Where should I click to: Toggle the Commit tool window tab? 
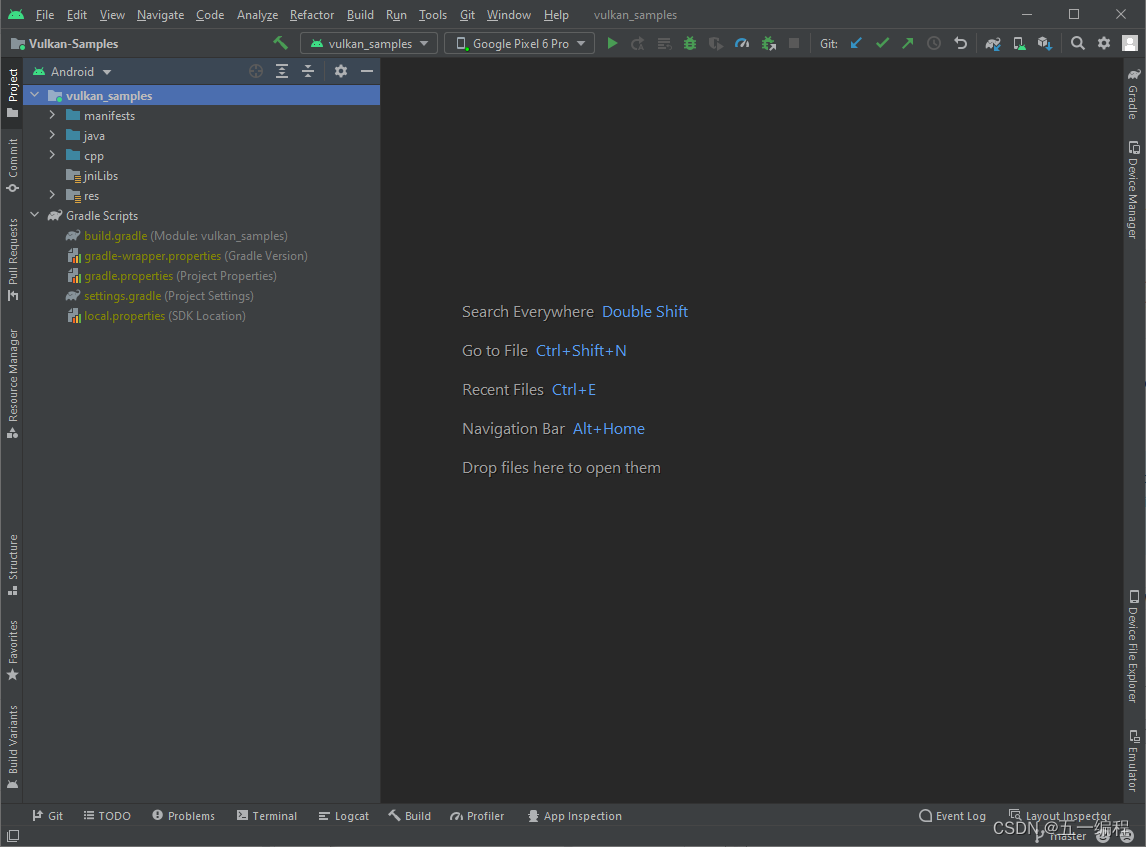coord(12,166)
